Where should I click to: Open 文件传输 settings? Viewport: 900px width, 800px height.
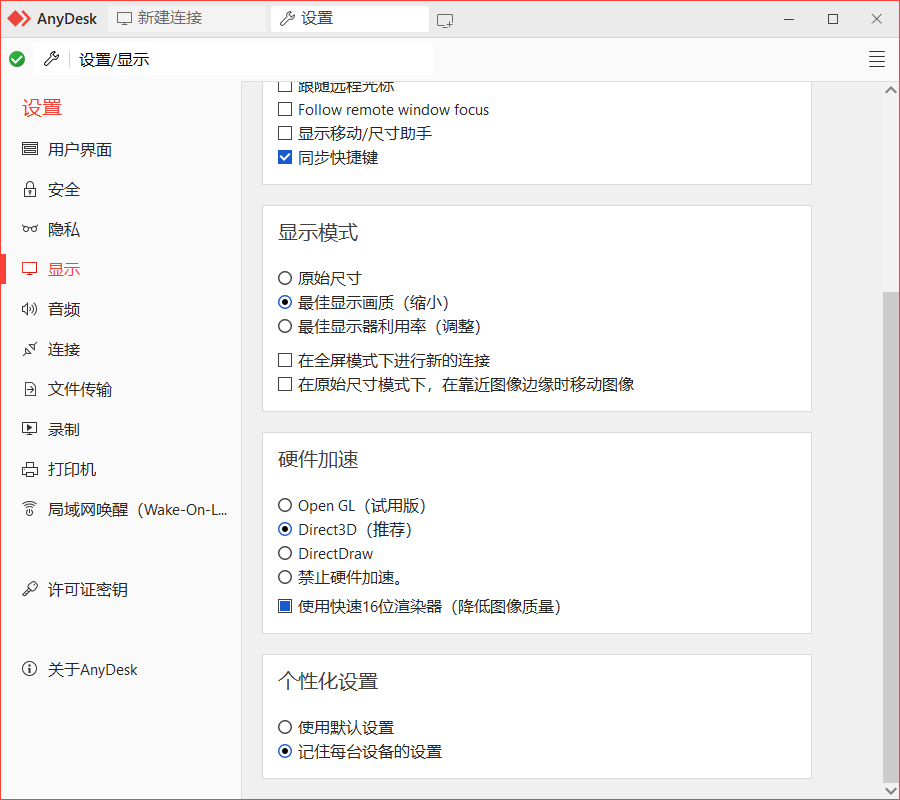80,389
